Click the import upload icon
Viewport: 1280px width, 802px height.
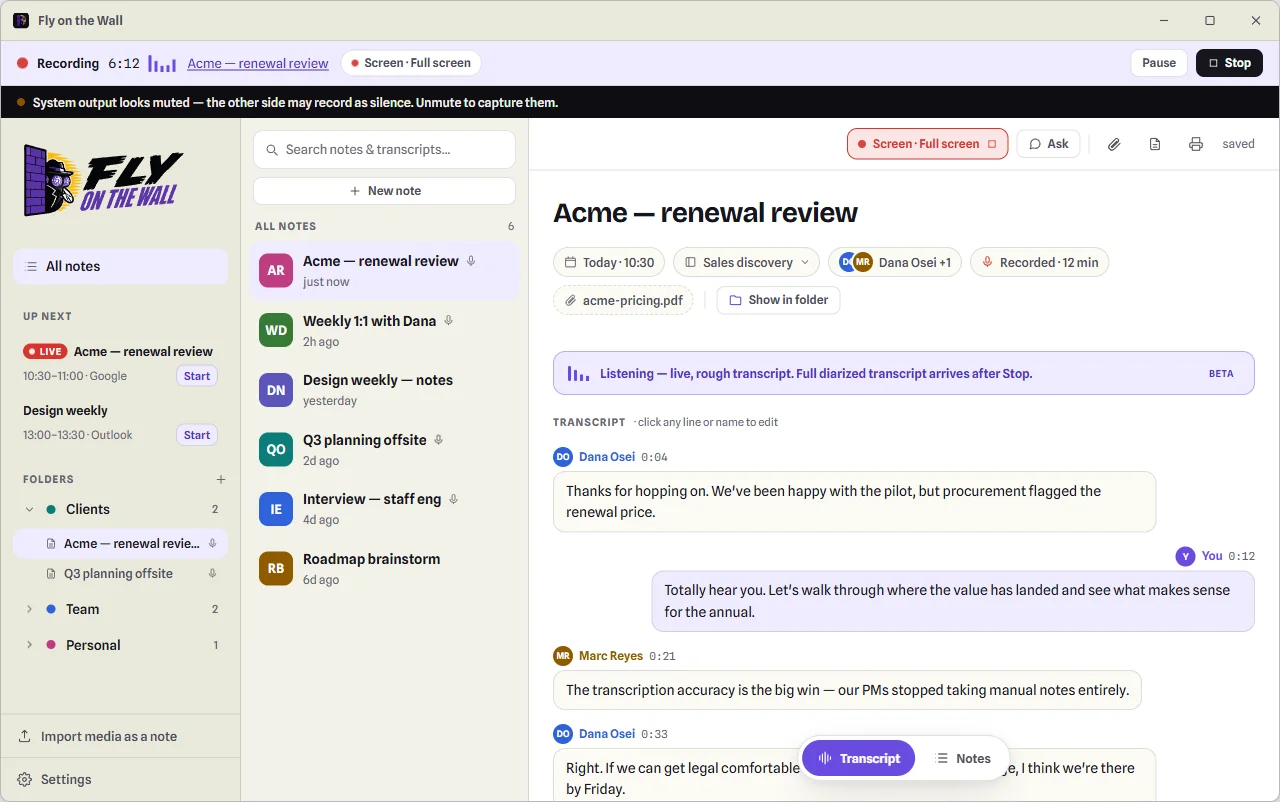tap(25, 736)
